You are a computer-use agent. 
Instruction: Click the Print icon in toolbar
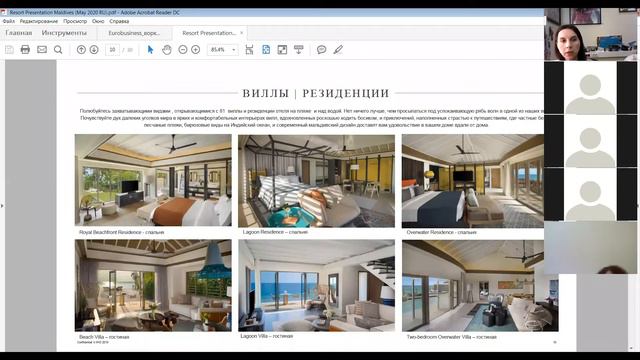click(25, 50)
